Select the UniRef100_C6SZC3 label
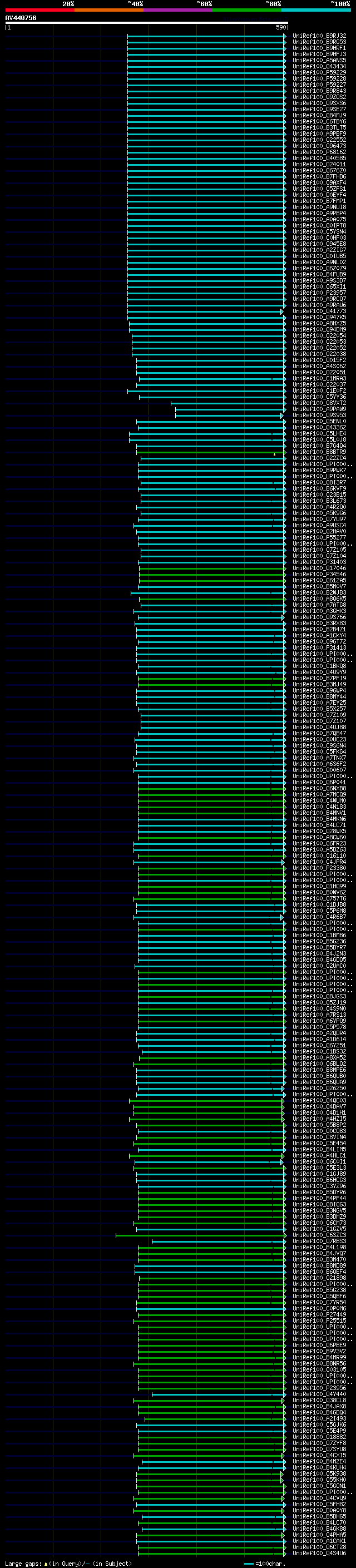The width and height of the screenshot is (356, 1568). coord(319,1234)
